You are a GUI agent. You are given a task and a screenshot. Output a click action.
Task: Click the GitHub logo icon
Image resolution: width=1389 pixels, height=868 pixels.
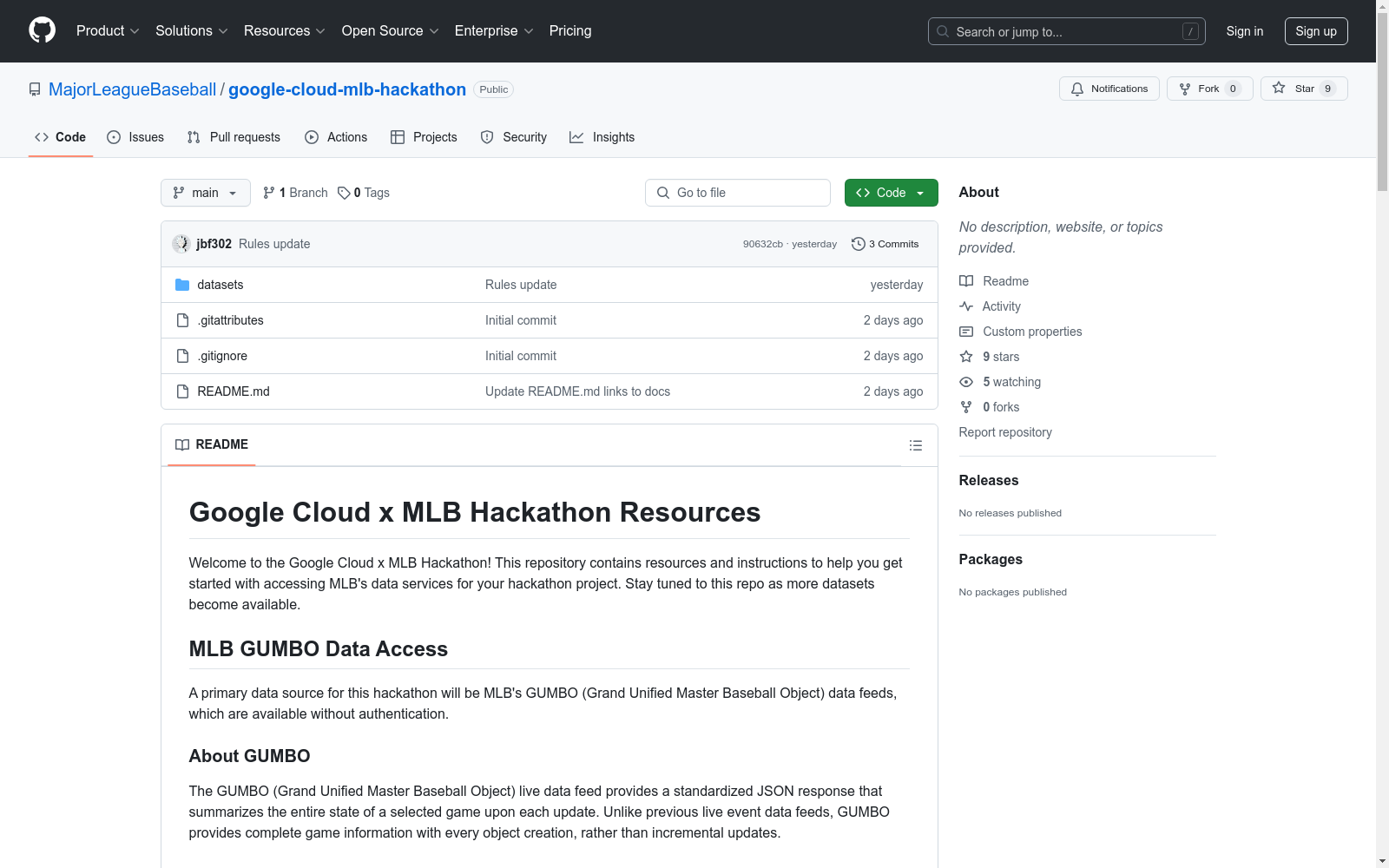42,30
